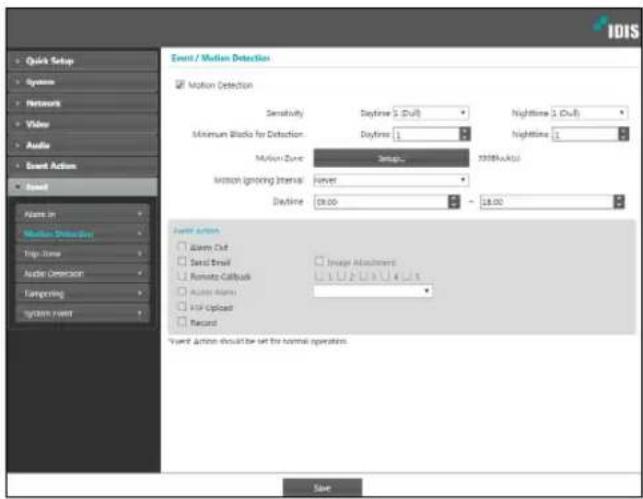Collapse the expanded Event section
The image size is (643, 499).
coord(82,187)
